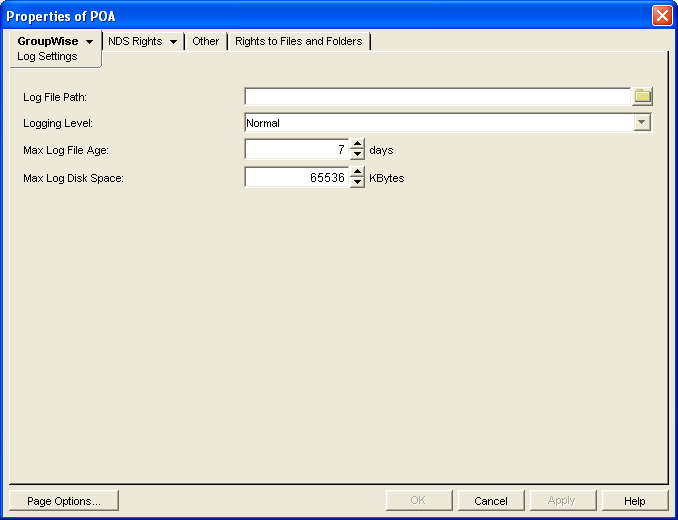Open Page Options dialog

pyautogui.click(x=64, y=501)
